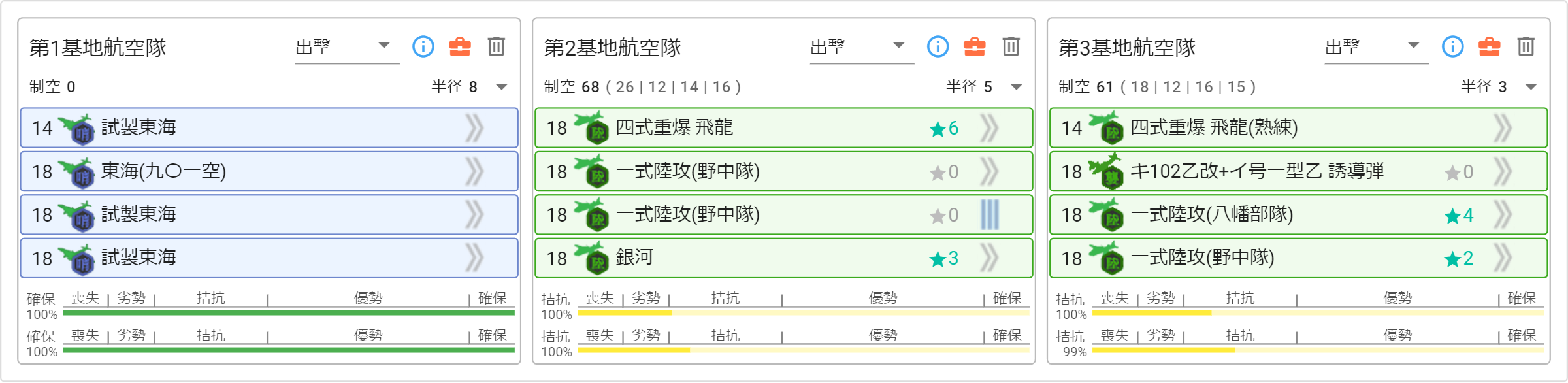Open the 出撃 mode dropdown for 第1基地航空隊
This screenshot has width=1568, height=383.
coord(347,48)
